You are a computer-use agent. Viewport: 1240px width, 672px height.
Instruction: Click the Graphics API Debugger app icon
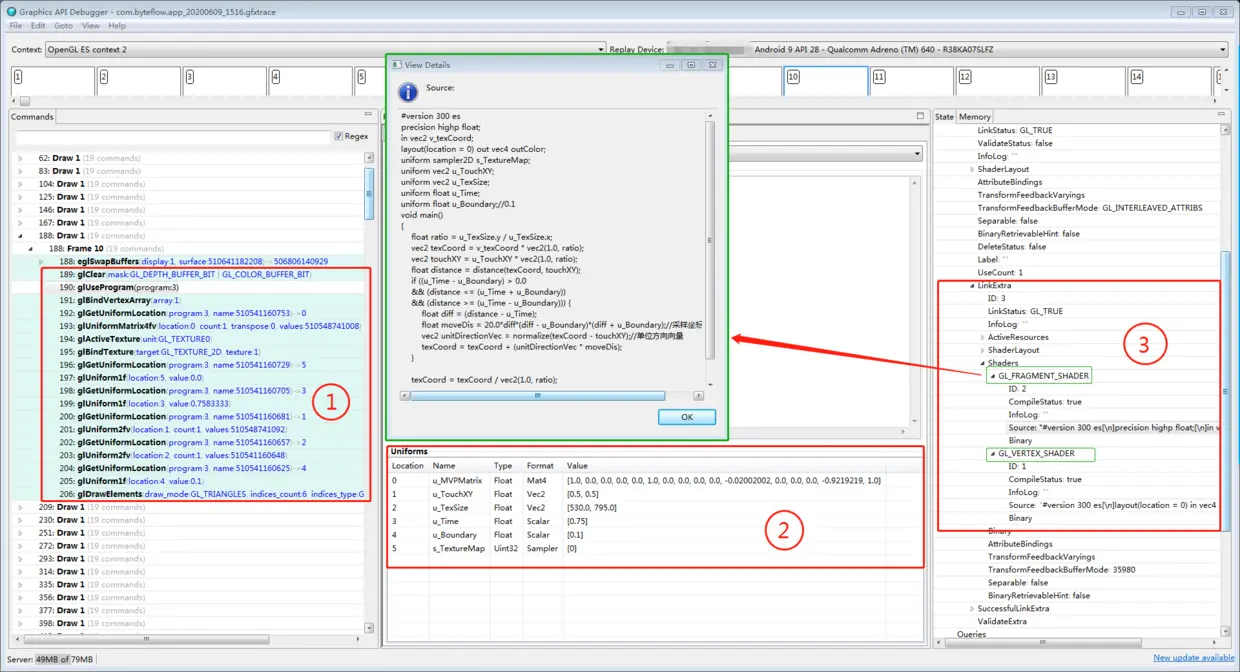13,11
